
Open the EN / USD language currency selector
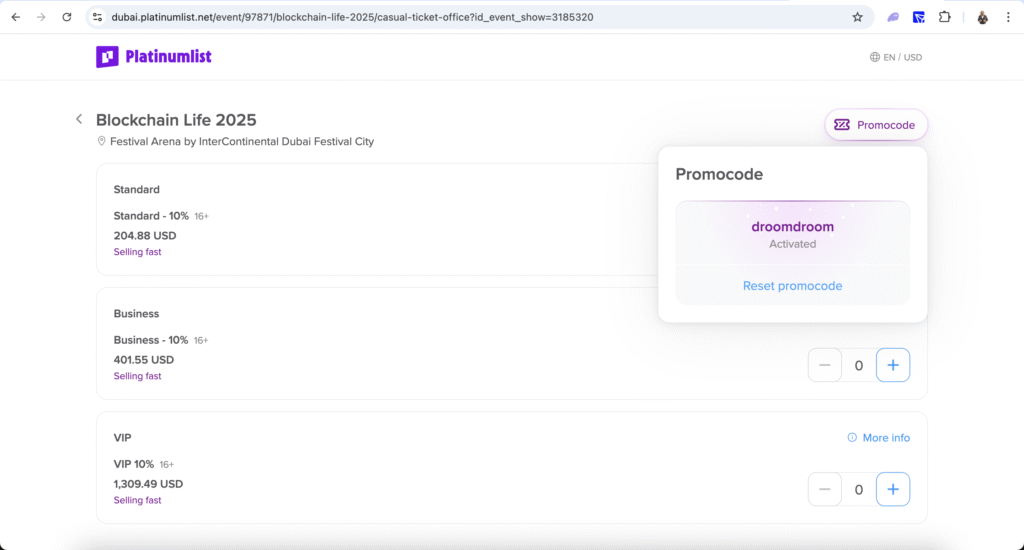tap(896, 57)
